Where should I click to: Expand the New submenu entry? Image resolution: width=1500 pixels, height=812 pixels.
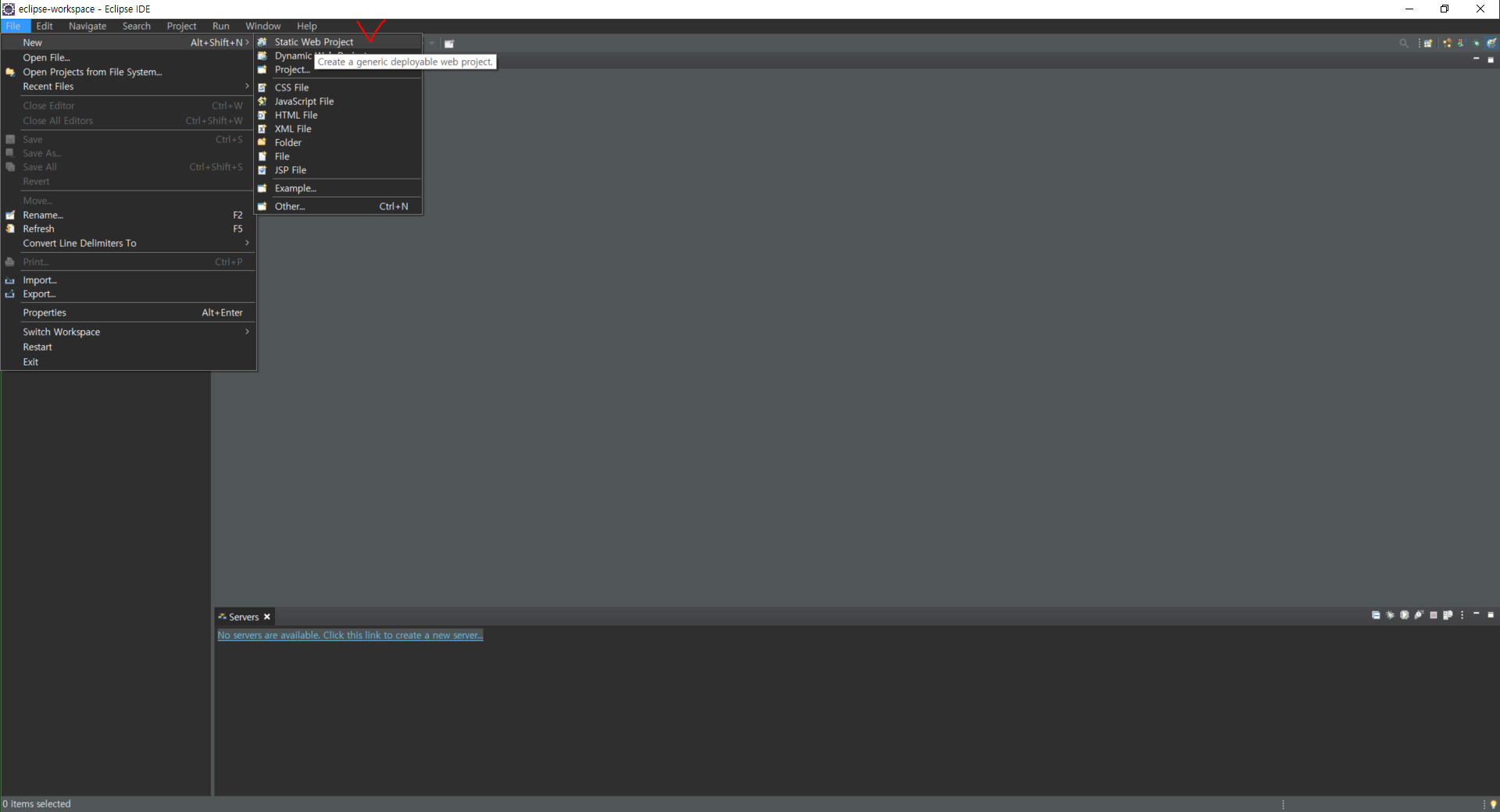[128, 43]
